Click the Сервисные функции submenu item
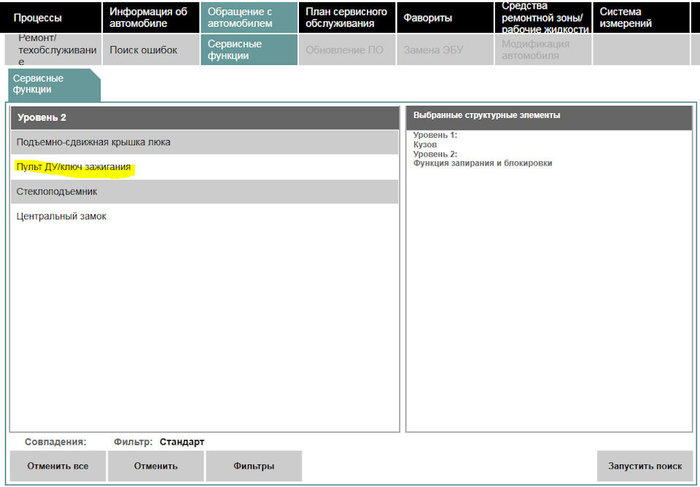Image resolution: width=700 pixels, height=487 pixels. pyautogui.click(x=247, y=50)
